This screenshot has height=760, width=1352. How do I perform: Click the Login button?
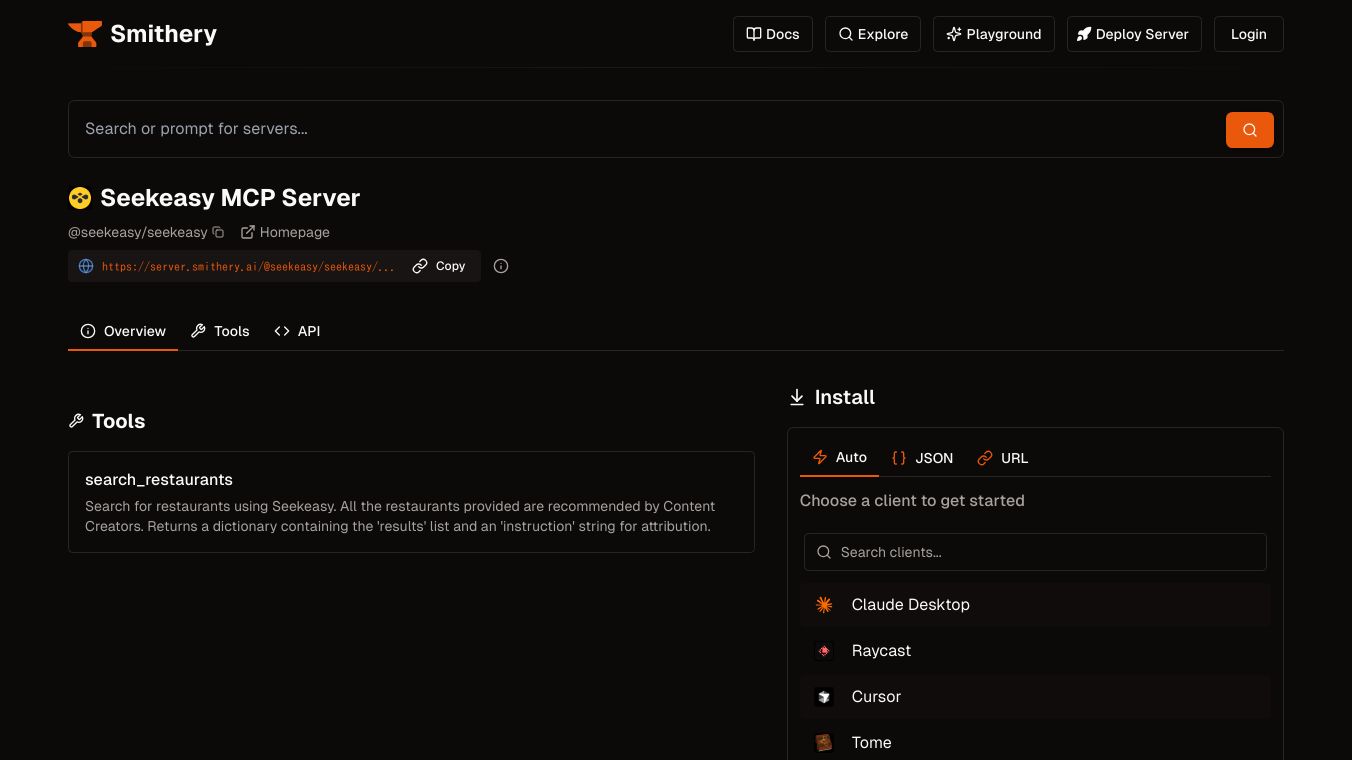click(x=1249, y=34)
